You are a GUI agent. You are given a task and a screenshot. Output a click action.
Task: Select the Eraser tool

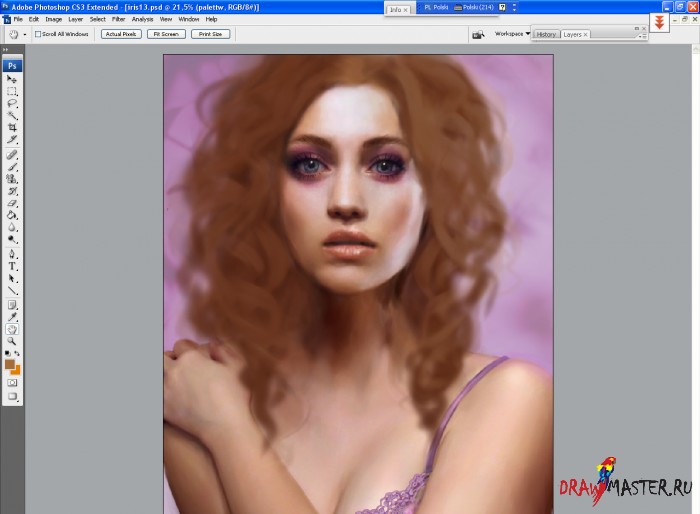(12, 203)
